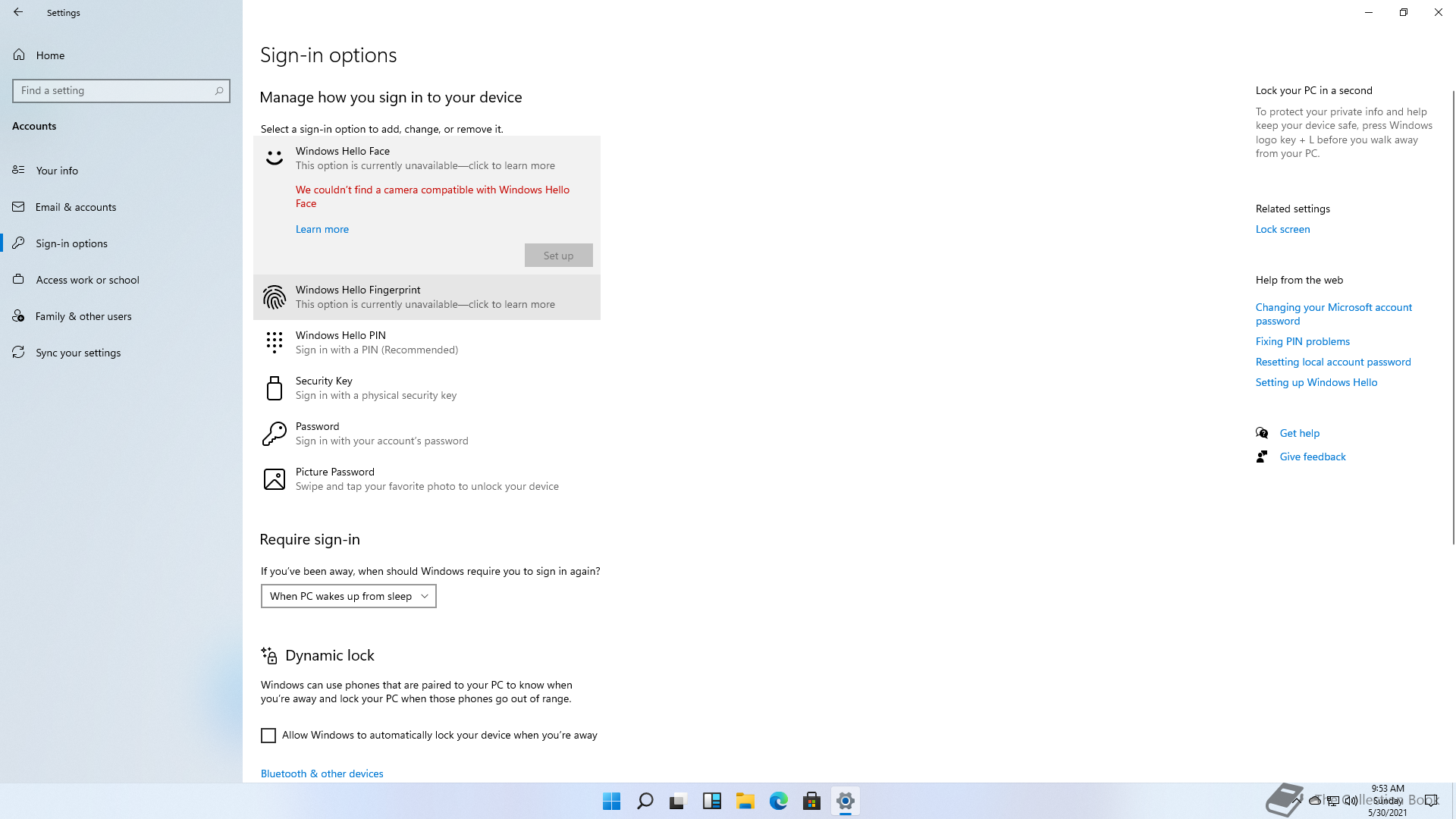Go to Settings Home

point(121,55)
